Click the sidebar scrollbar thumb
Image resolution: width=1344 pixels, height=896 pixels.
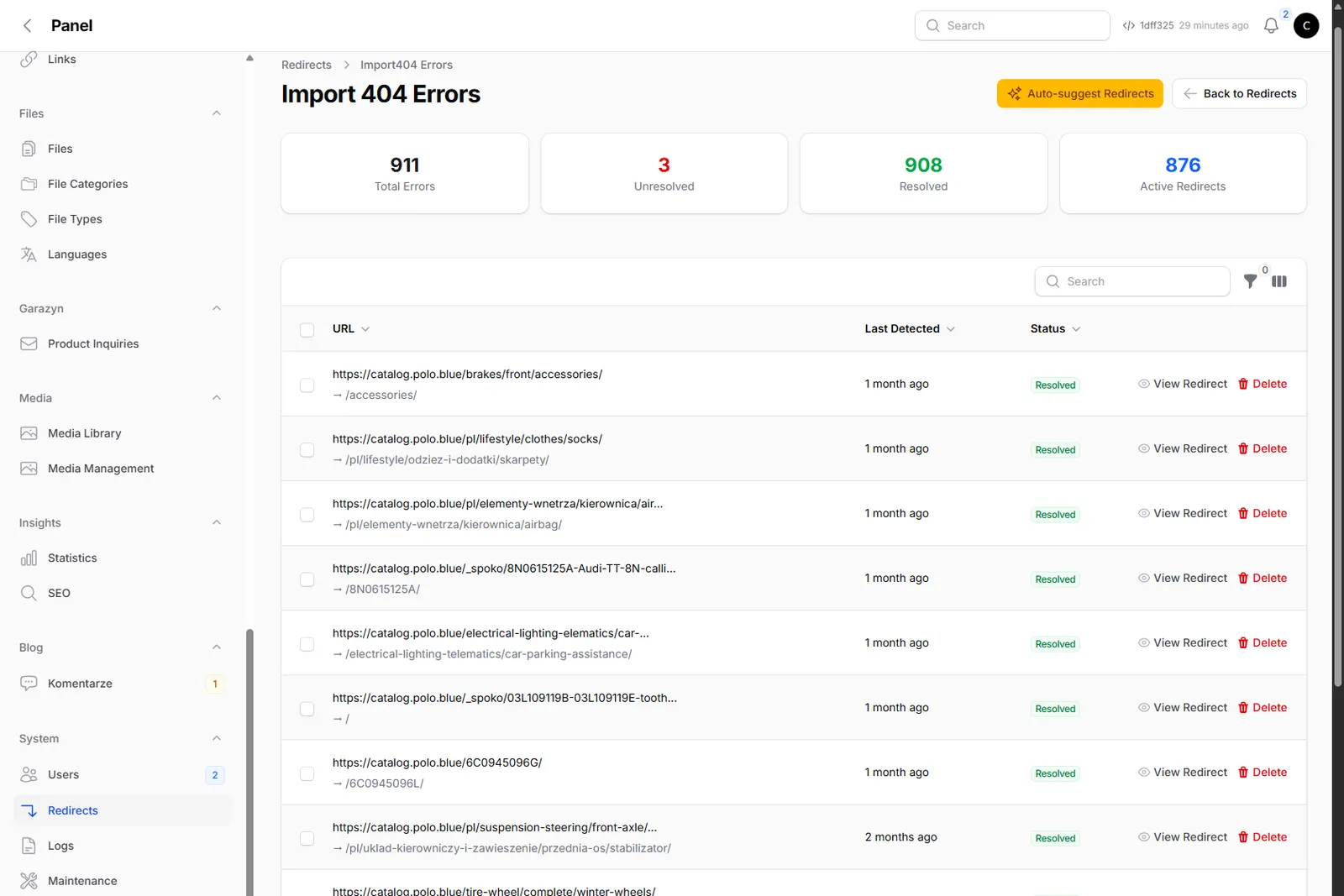coord(249,762)
